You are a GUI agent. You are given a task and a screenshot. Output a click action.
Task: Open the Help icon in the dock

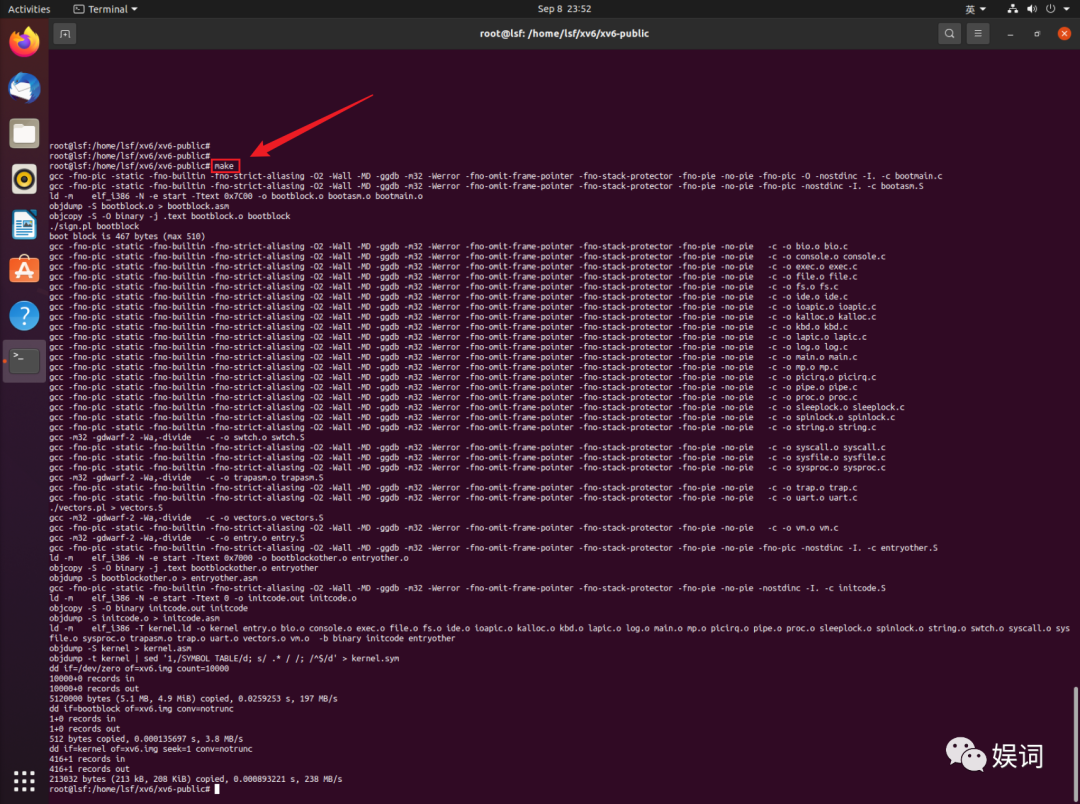24,316
